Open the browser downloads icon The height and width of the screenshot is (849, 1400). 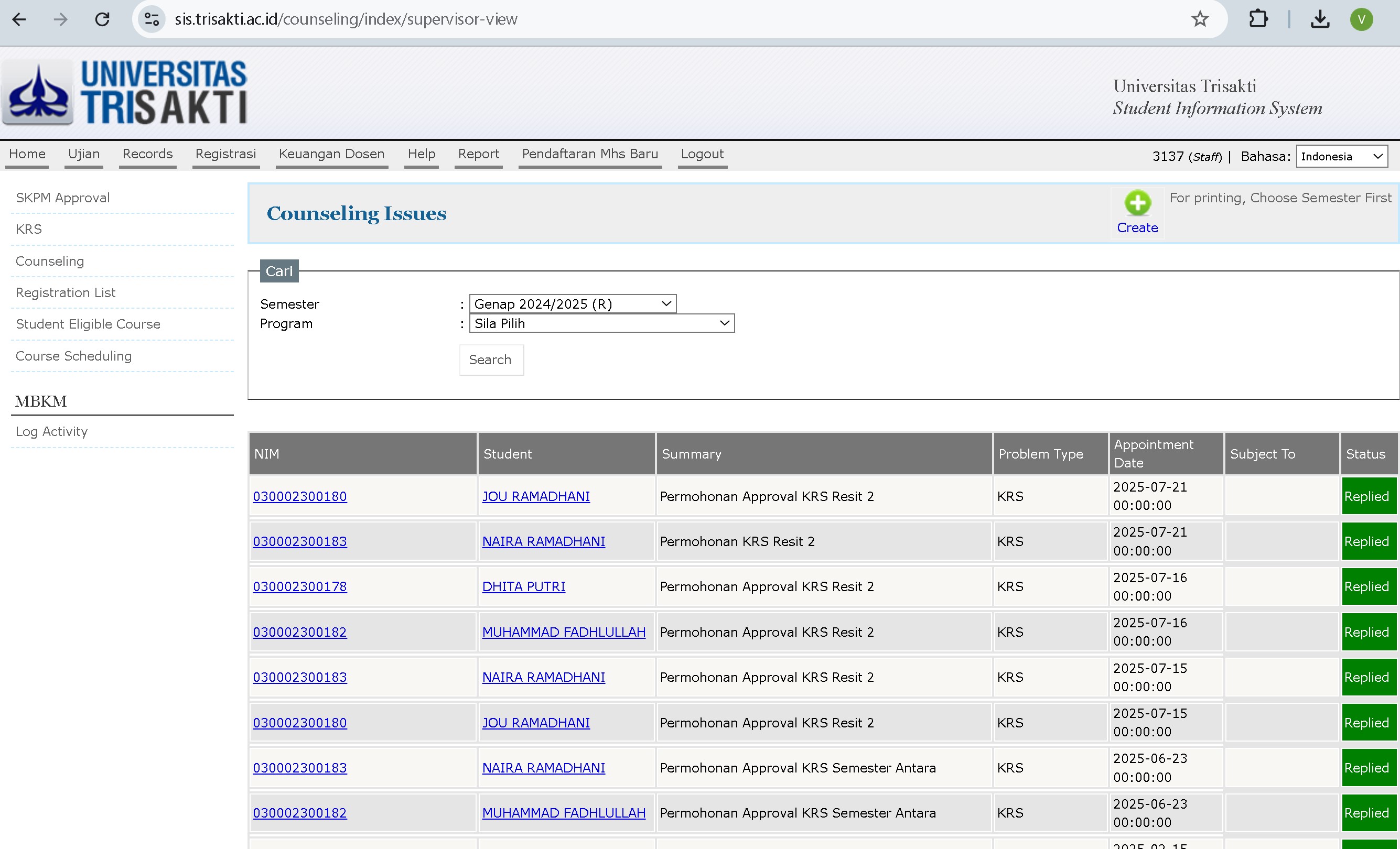click(x=1320, y=19)
